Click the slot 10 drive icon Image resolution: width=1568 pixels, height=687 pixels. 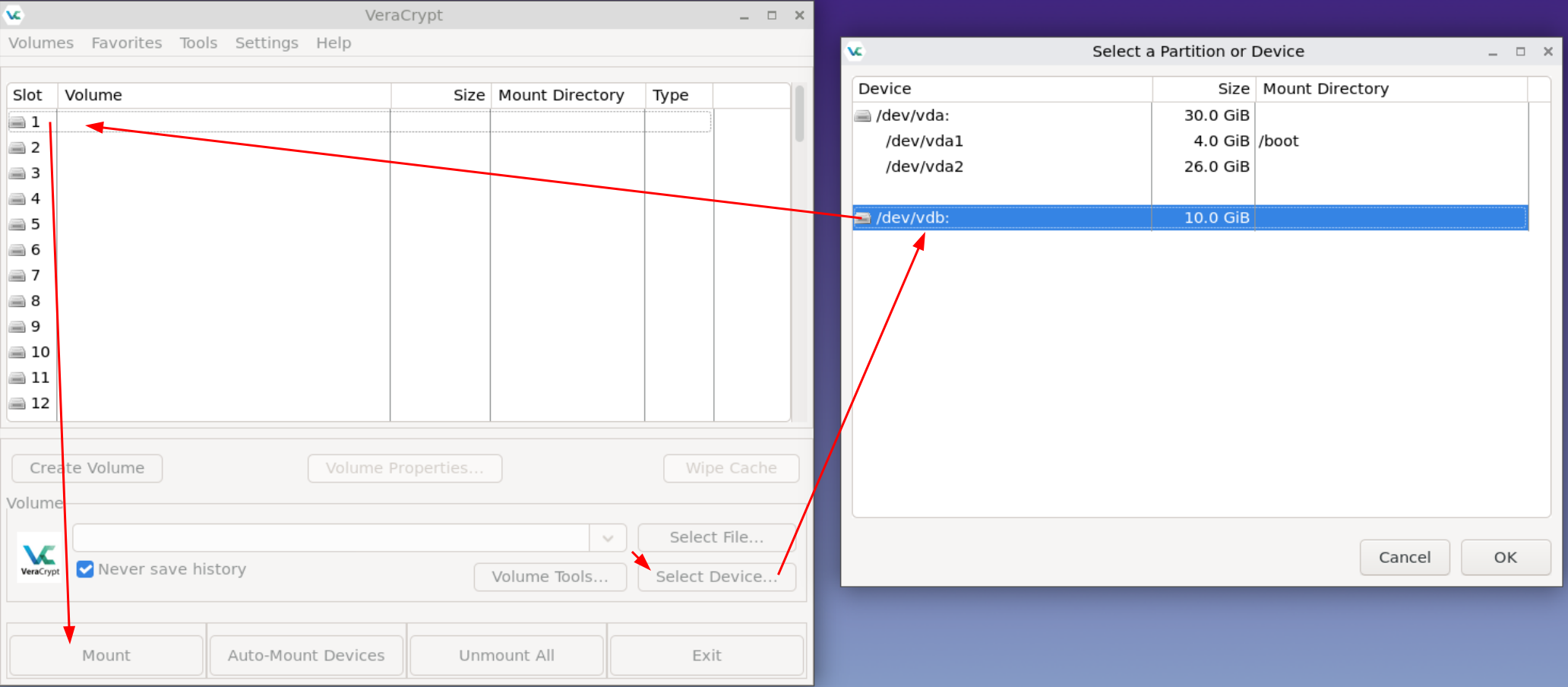point(17,353)
